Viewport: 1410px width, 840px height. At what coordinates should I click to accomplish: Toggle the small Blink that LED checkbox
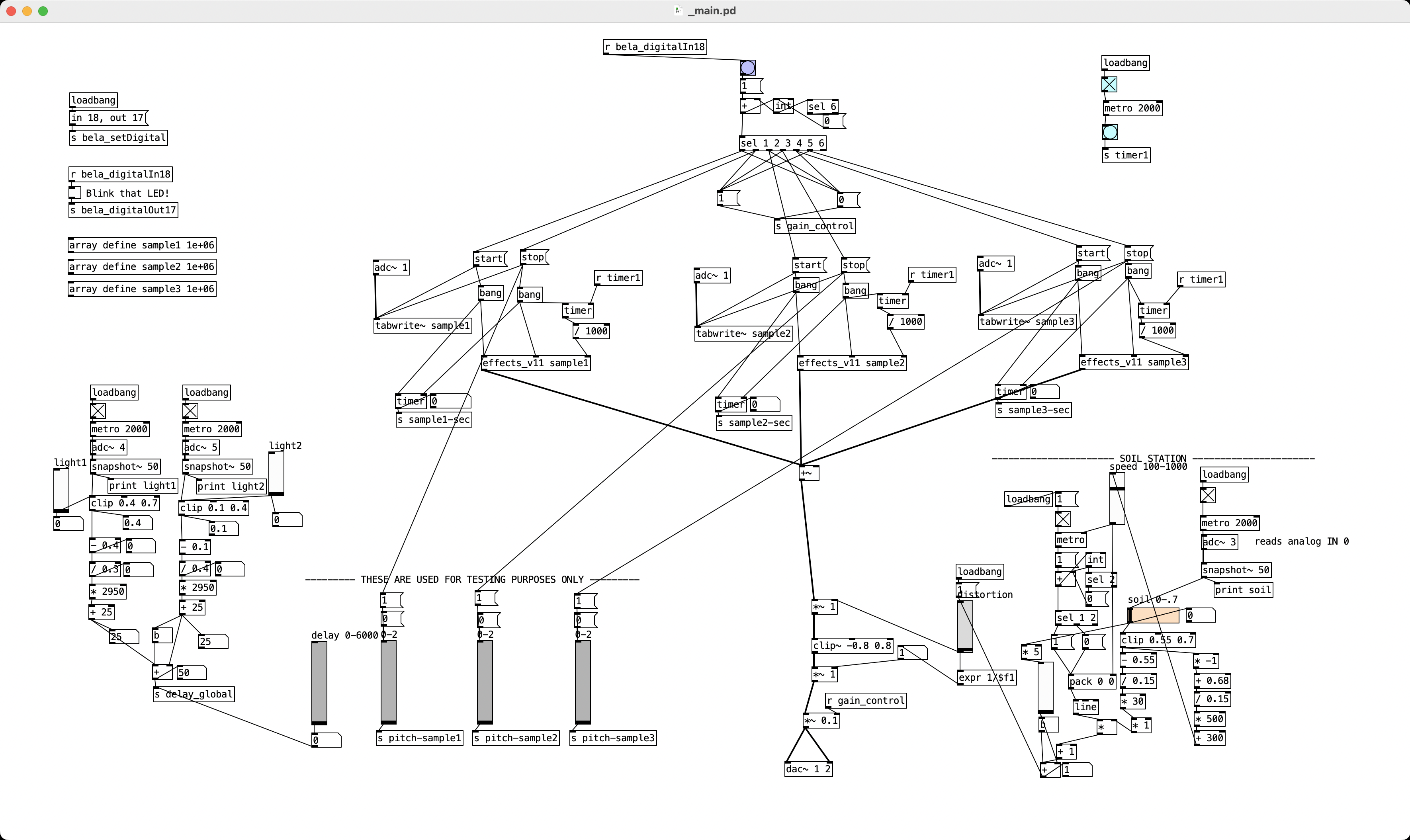pos(75,193)
